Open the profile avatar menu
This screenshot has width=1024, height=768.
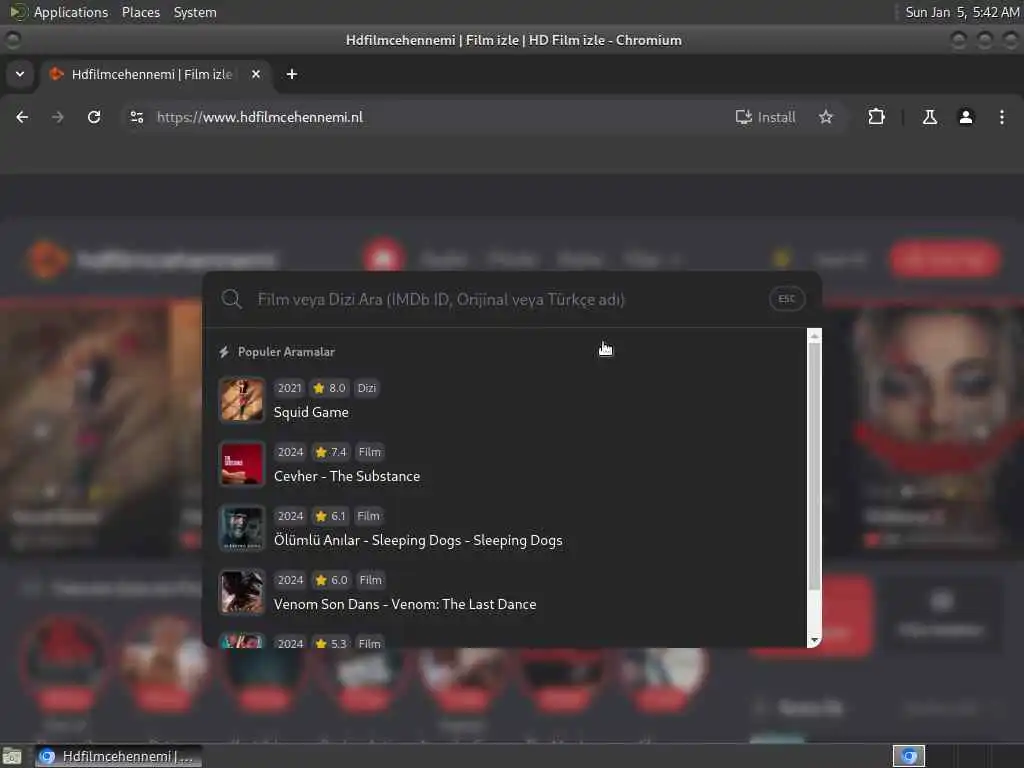tap(966, 117)
